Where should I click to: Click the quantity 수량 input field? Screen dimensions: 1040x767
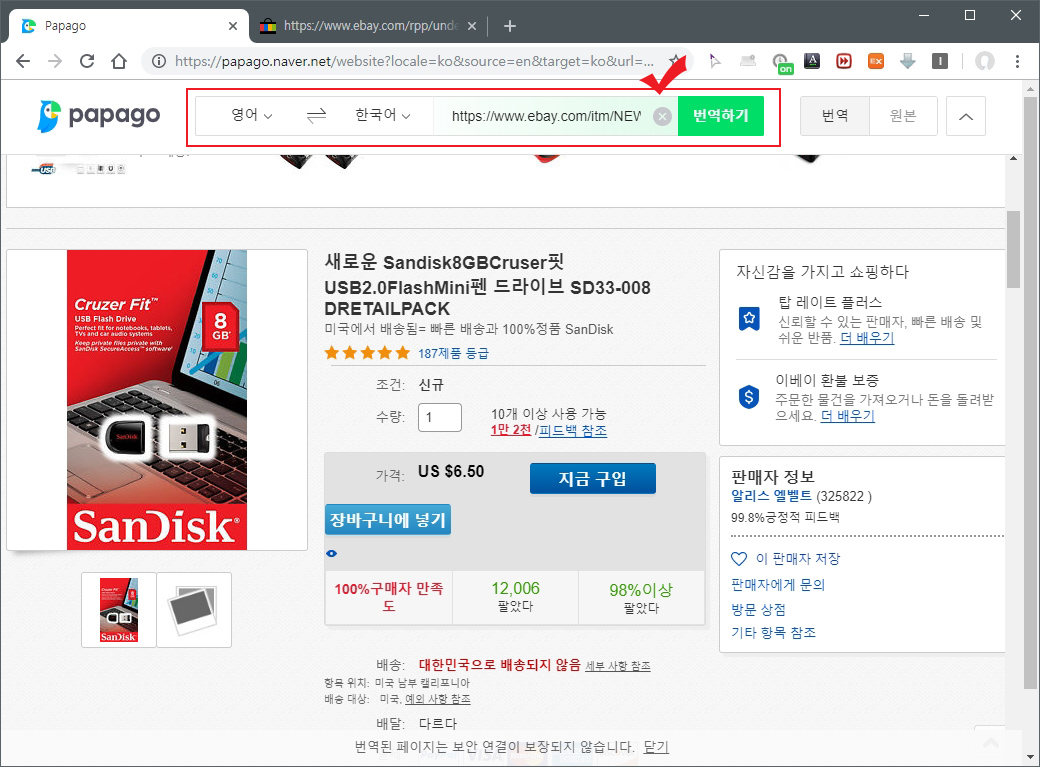(440, 417)
